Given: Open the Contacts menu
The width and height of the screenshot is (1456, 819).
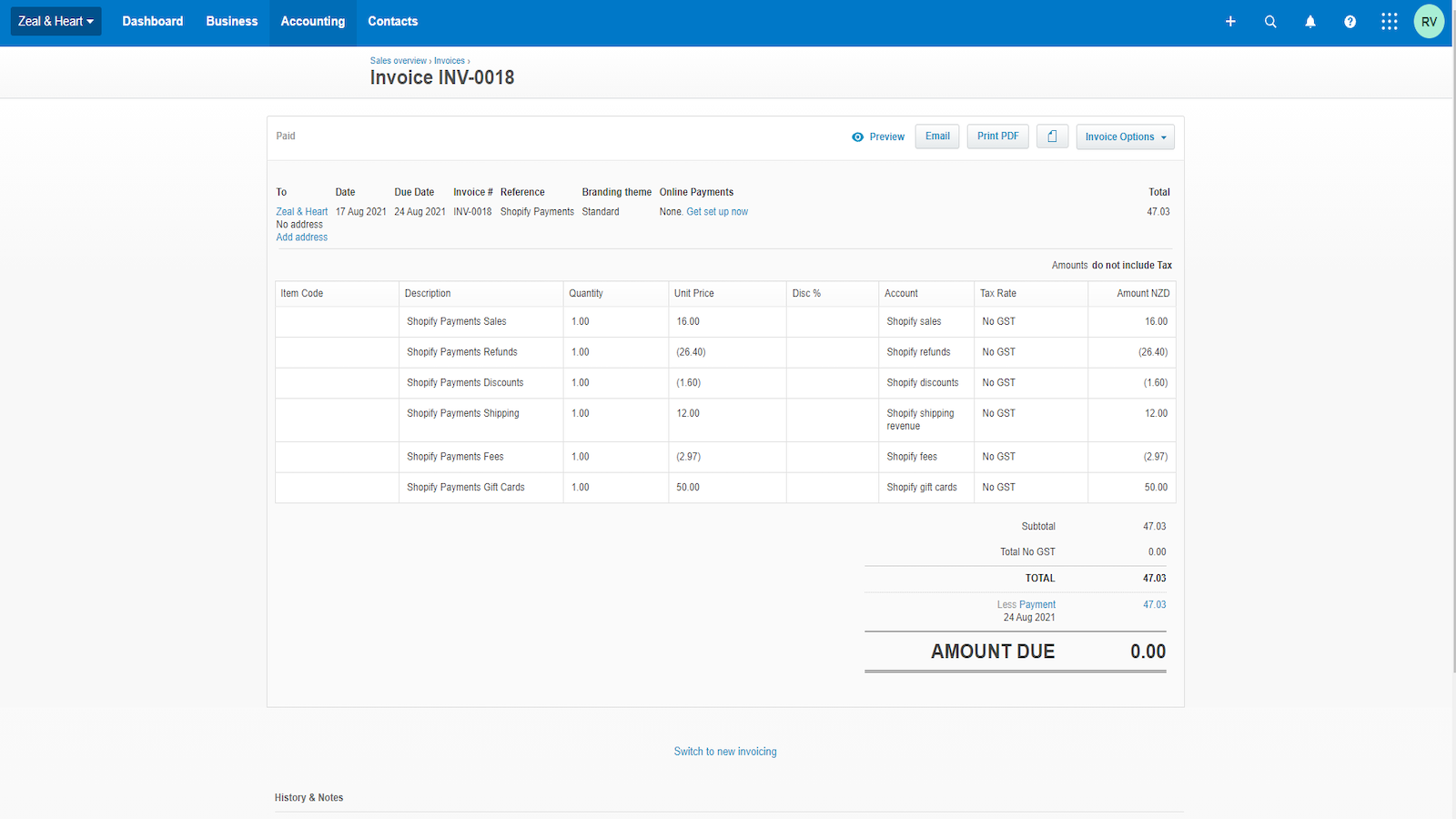Looking at the screenshot, I should click(x=392, y=21).
